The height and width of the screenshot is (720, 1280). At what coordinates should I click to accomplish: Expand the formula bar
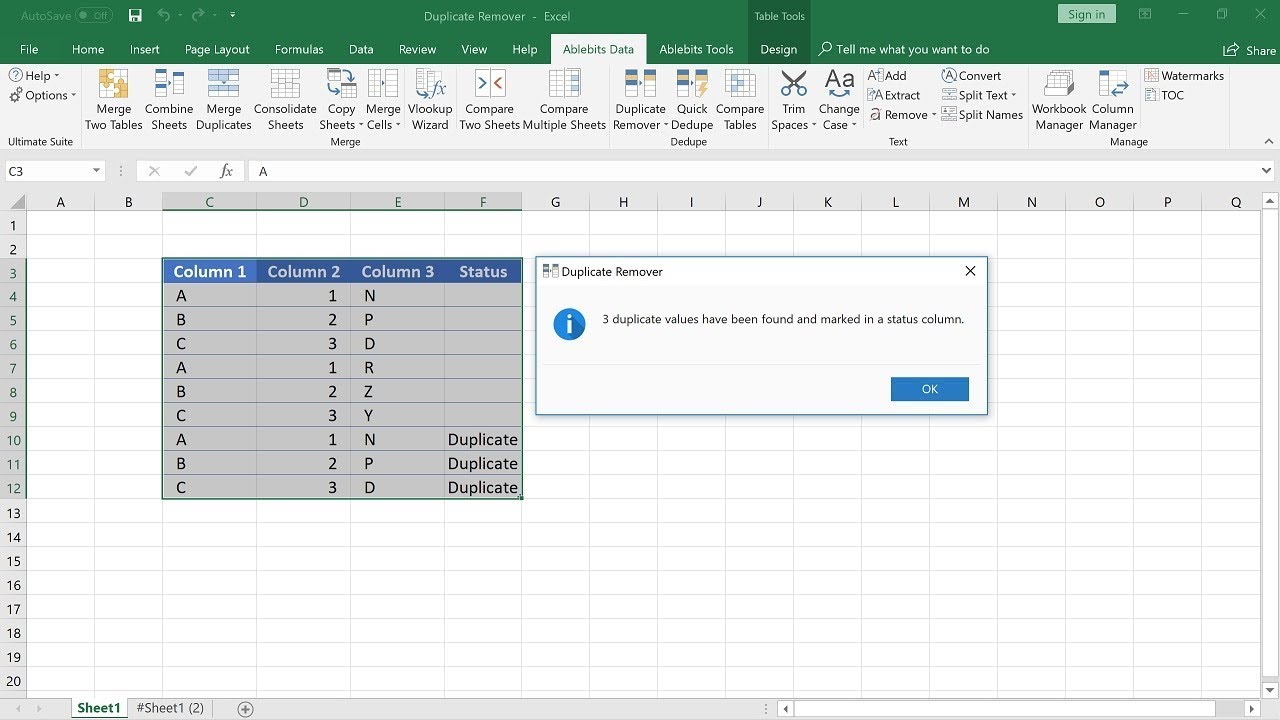pyautogui.click(x=1267, y=171)
